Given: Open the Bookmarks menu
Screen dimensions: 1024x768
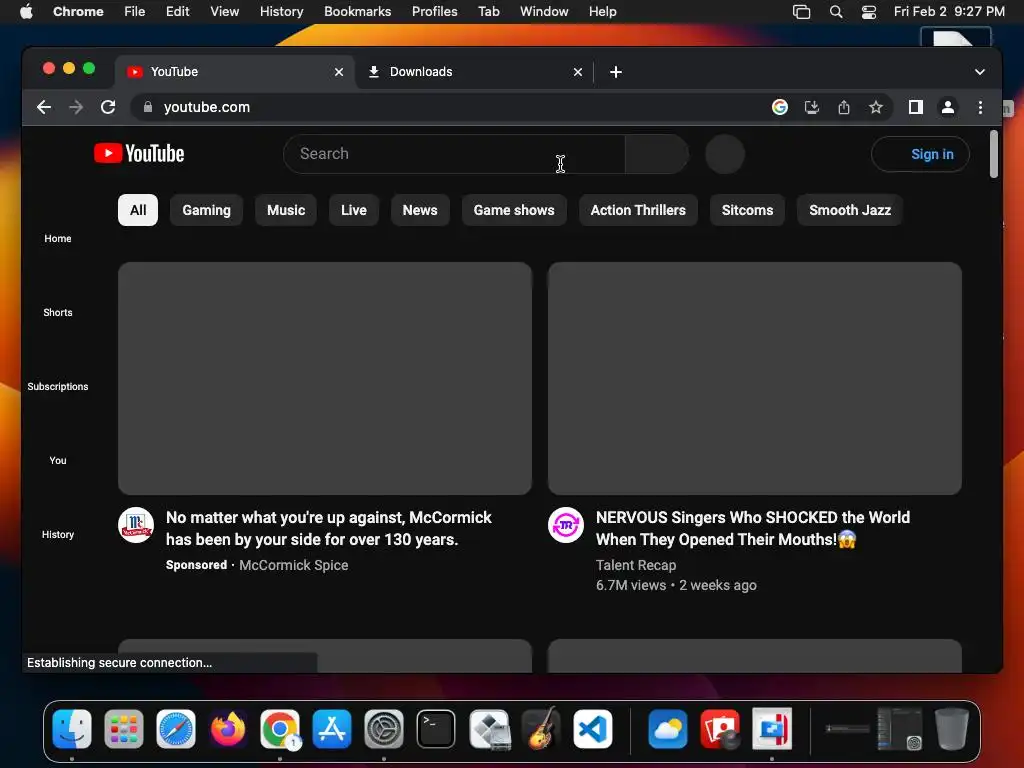Looking at the screenshot, I should tap(358, 12).
